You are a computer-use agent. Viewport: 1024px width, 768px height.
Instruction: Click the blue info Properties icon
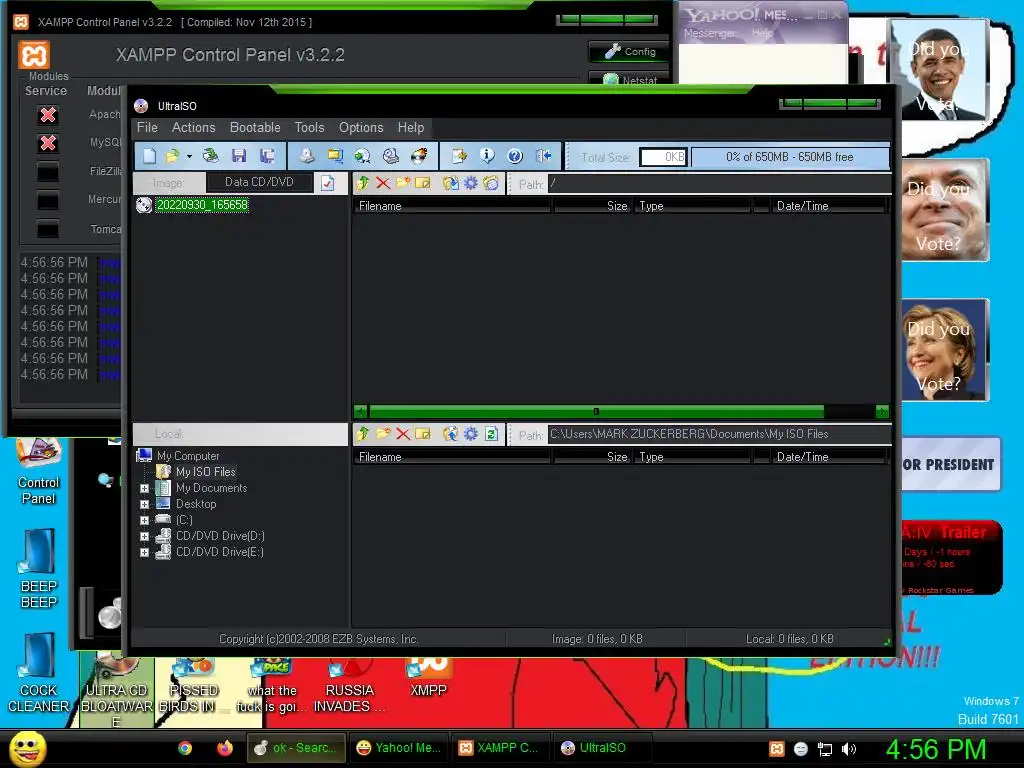[x=487, y=156]
